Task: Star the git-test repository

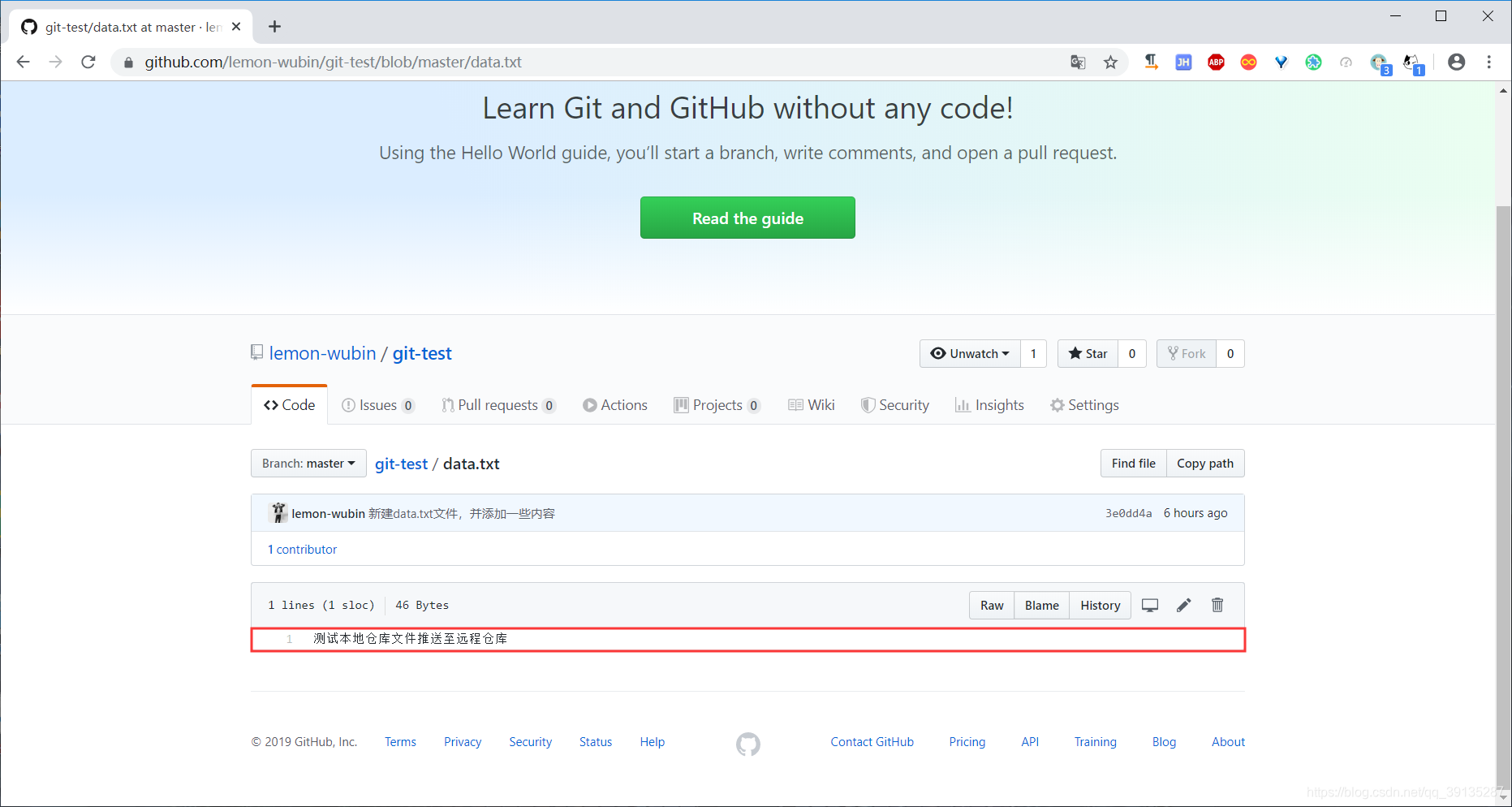Action: pos(1088,353)
